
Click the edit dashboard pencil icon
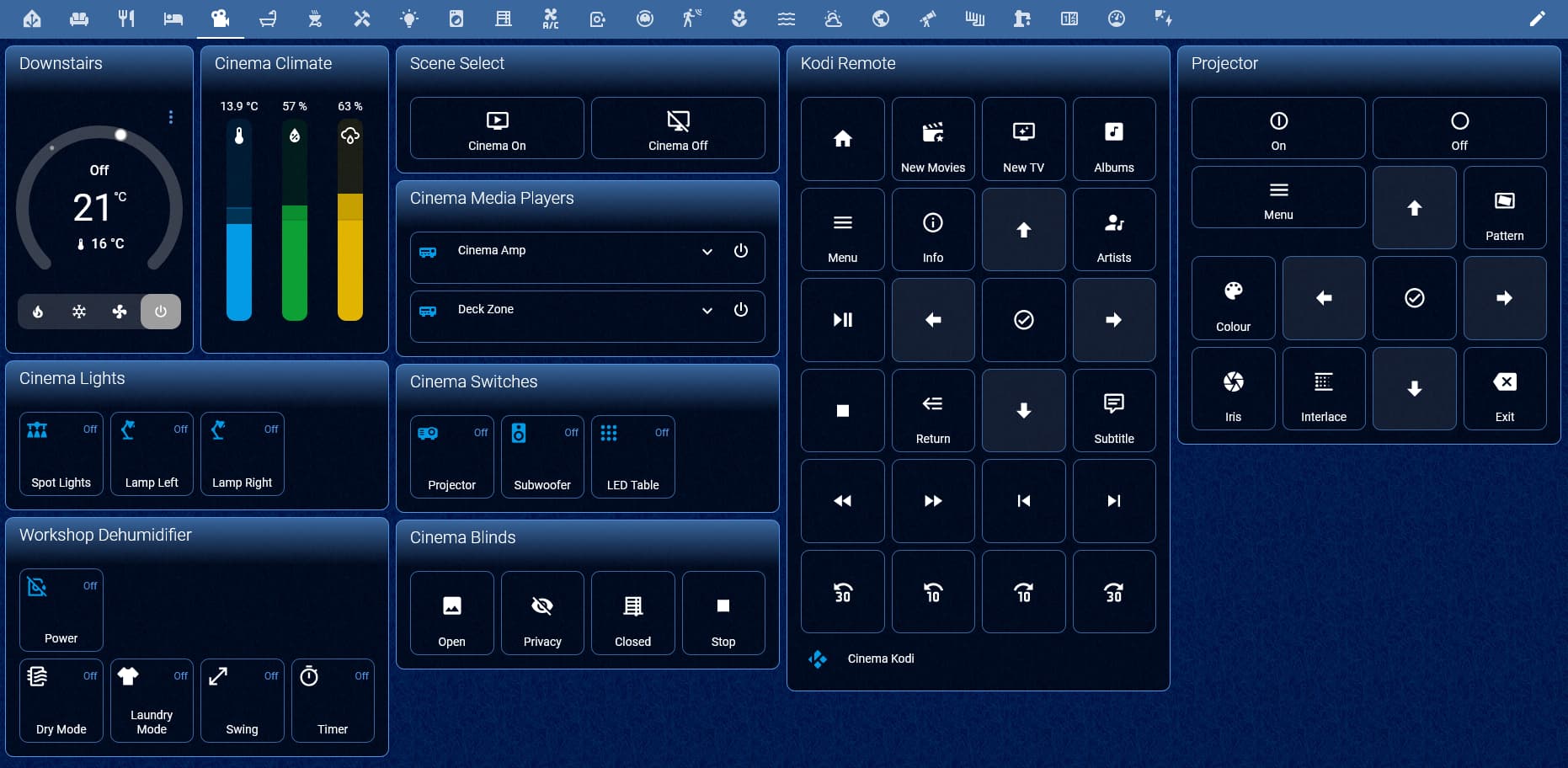pyautogui.click(x=1538, y=19)
